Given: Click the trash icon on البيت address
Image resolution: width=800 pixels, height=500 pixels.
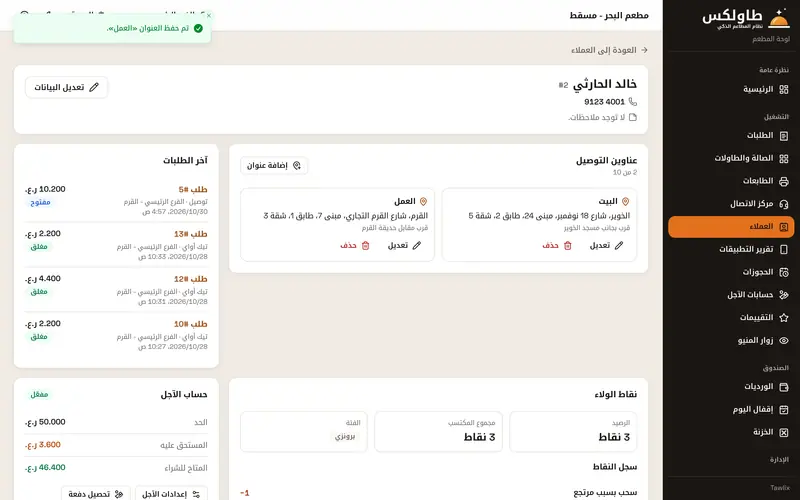Looking at the screenshot, I should click(567, 245).
